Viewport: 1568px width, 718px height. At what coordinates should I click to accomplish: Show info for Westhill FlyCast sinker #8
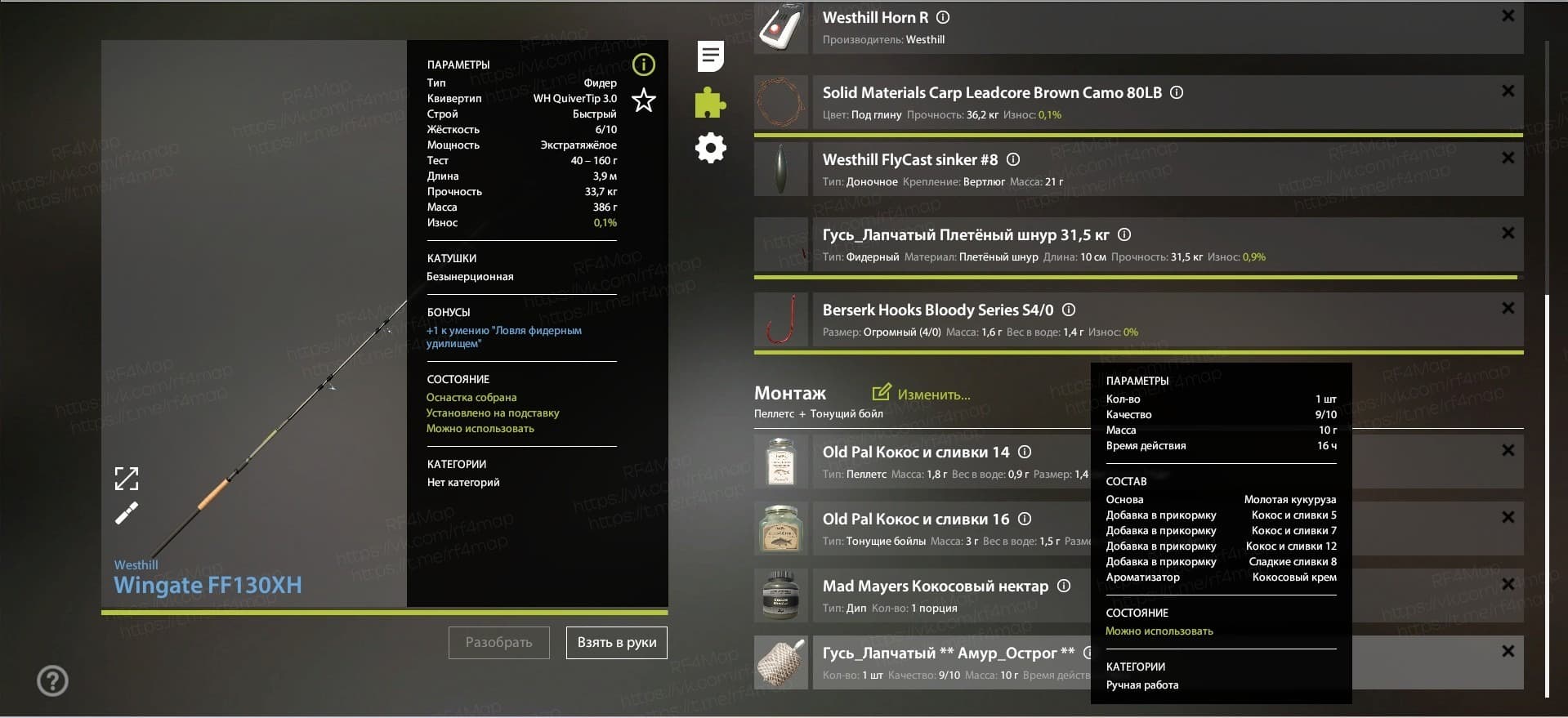[1013, 159]
